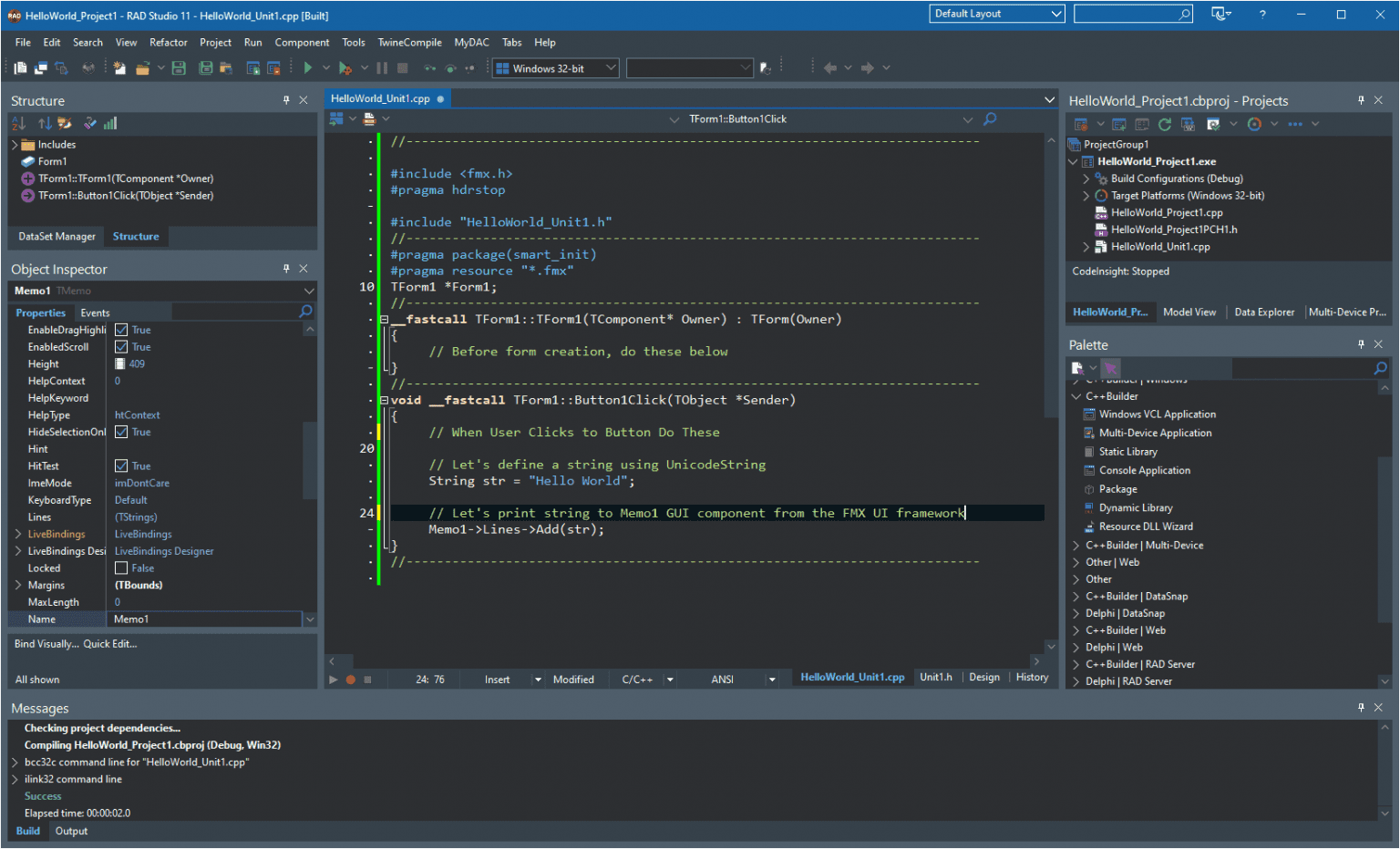Open the Output tab in Messages
The width and height of the screenshot is (1400, 849).
click(71, 831)
